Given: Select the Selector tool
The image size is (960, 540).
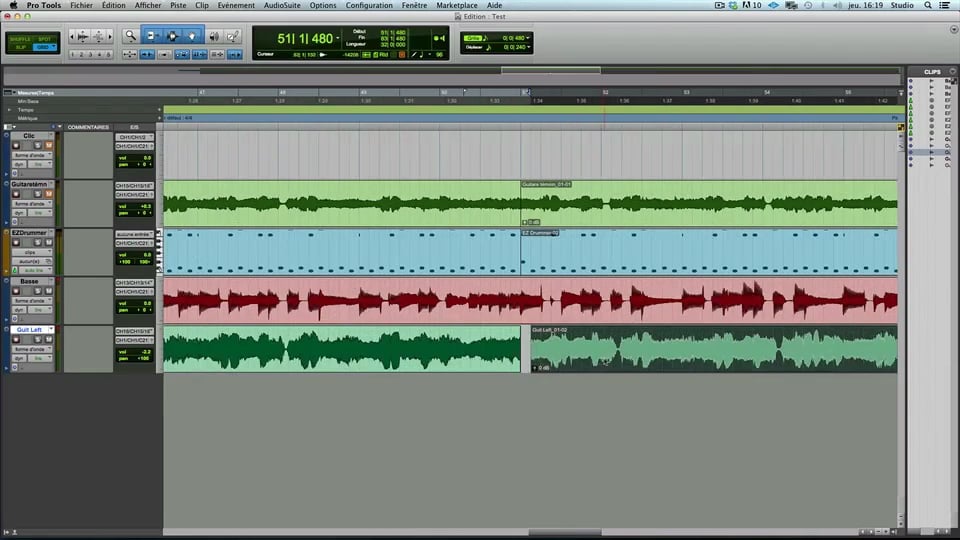Looking at the screenshot, I should pyautogui.click(x=172, y=36).
